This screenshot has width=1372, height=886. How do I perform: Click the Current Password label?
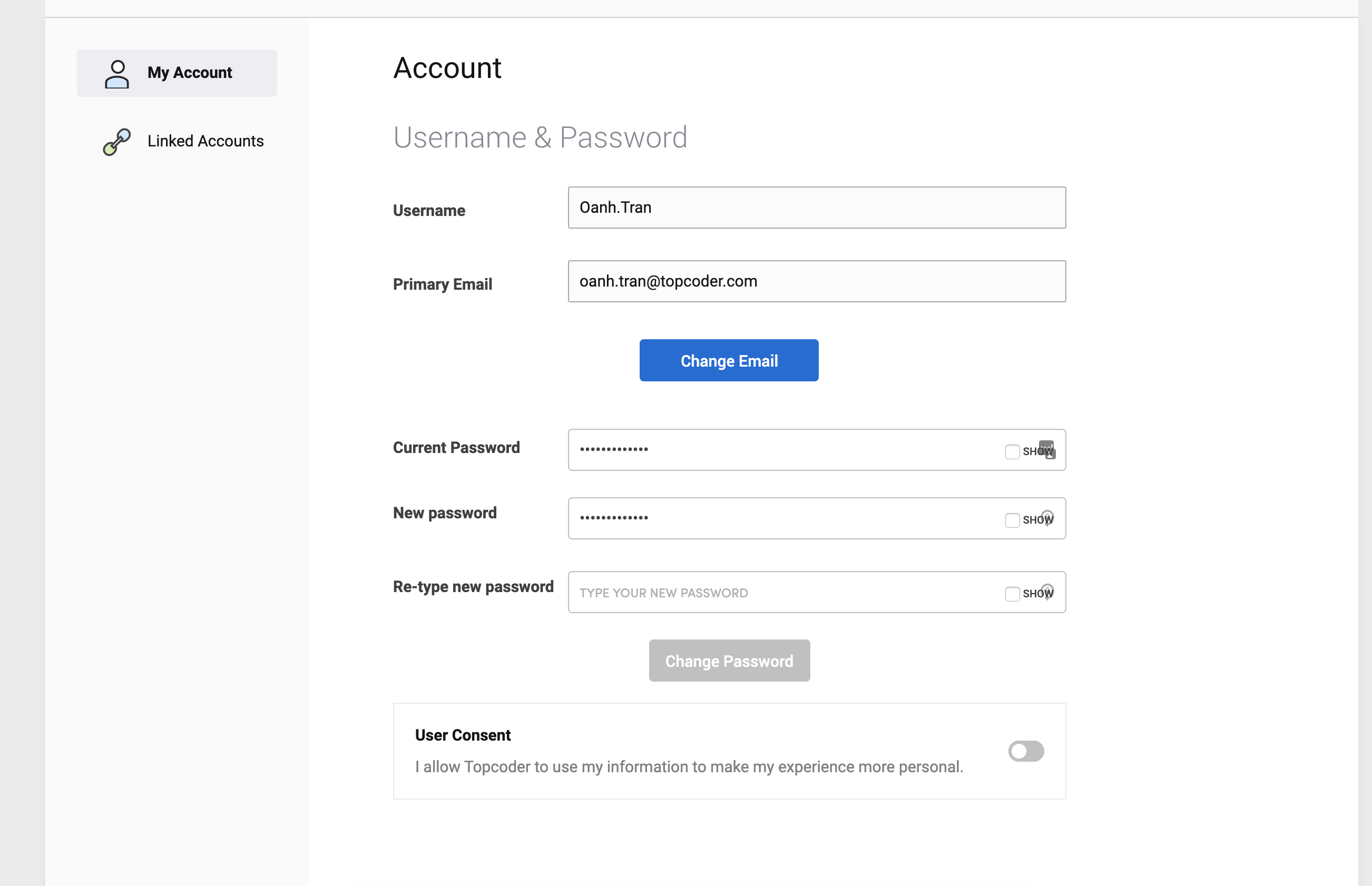pos(456,448)
